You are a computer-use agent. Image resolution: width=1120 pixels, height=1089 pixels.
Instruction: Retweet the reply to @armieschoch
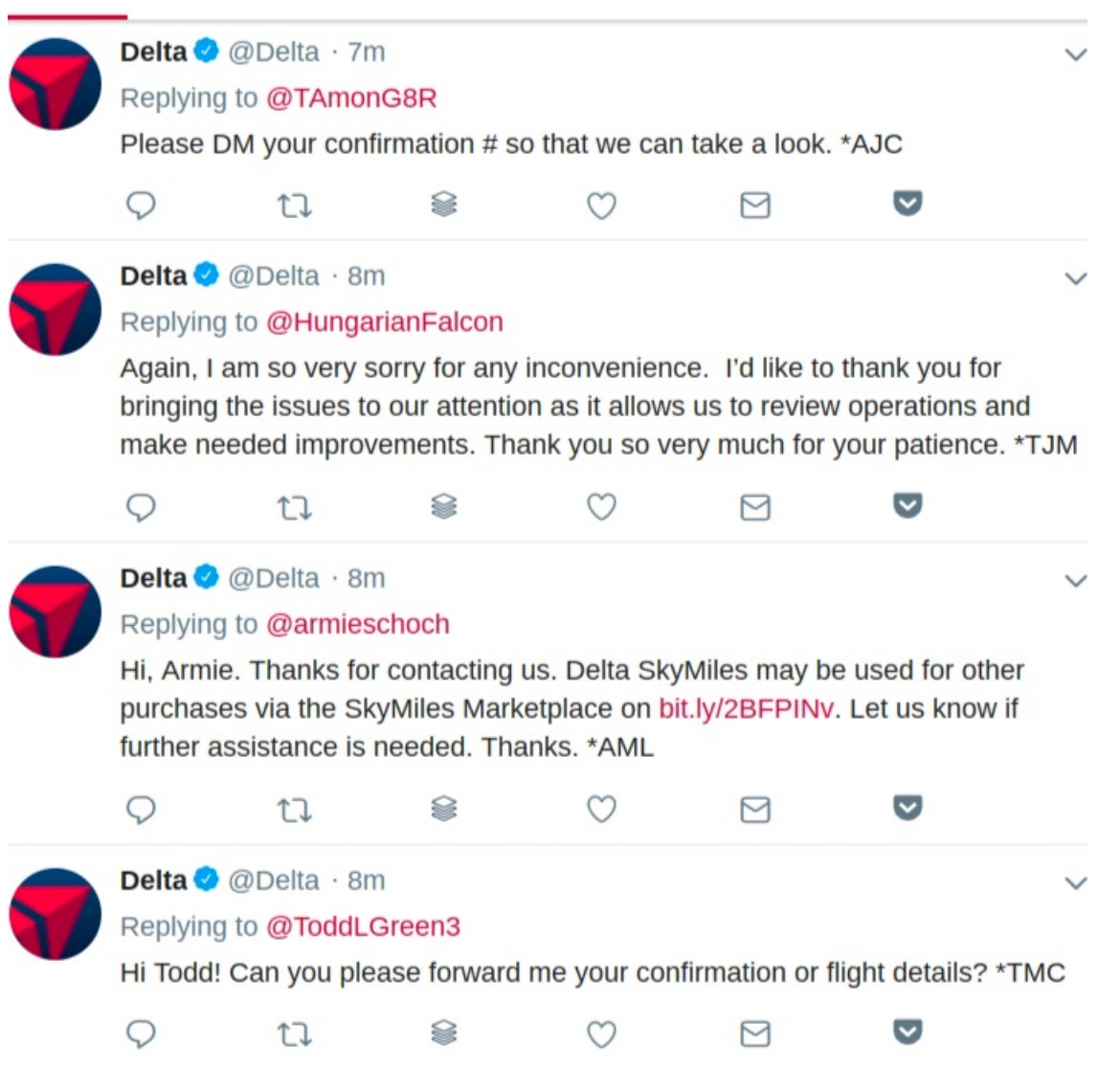294,811
